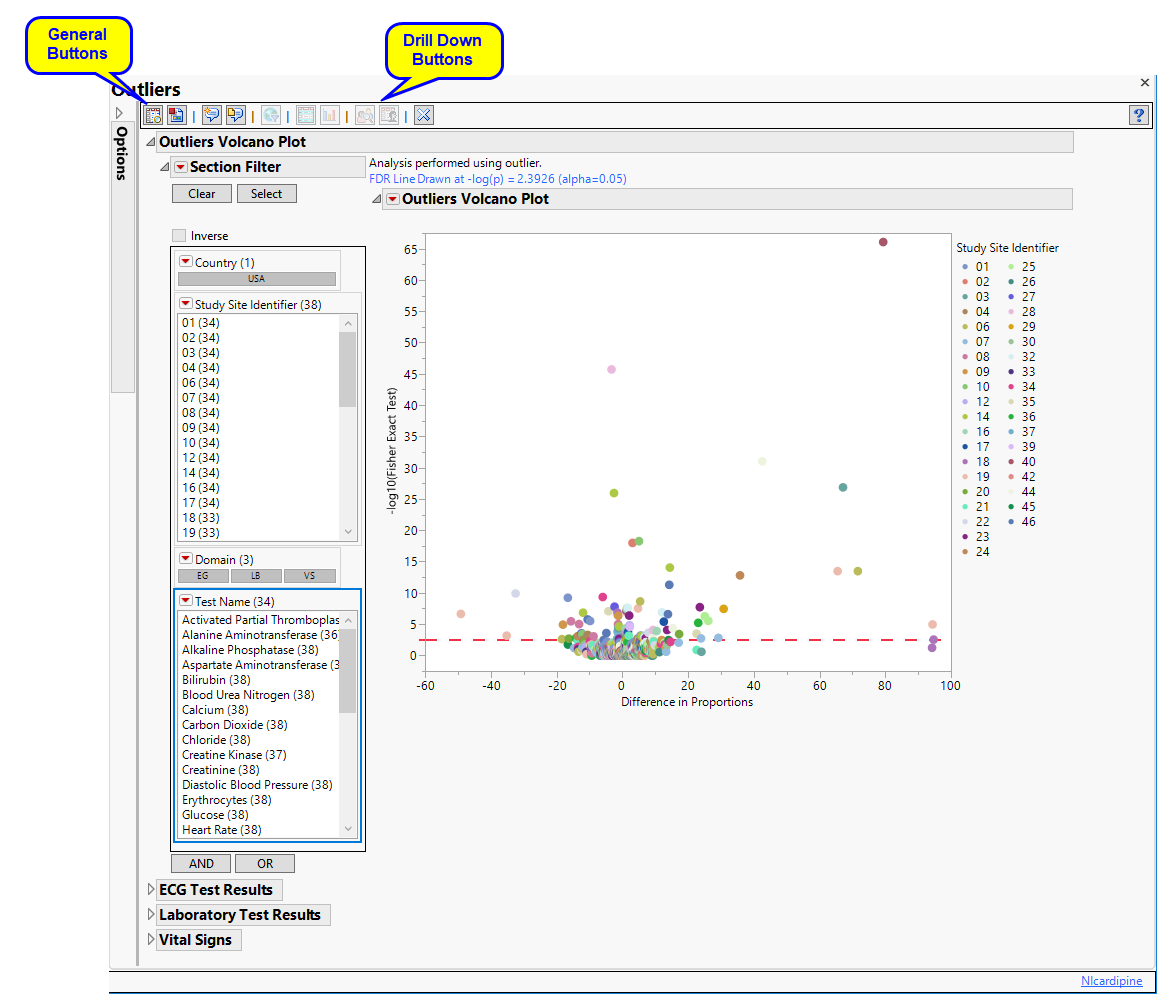Click the legend marker for site 40
Viewport: 1157px width, 994px height.
[x=1011, y=462]
